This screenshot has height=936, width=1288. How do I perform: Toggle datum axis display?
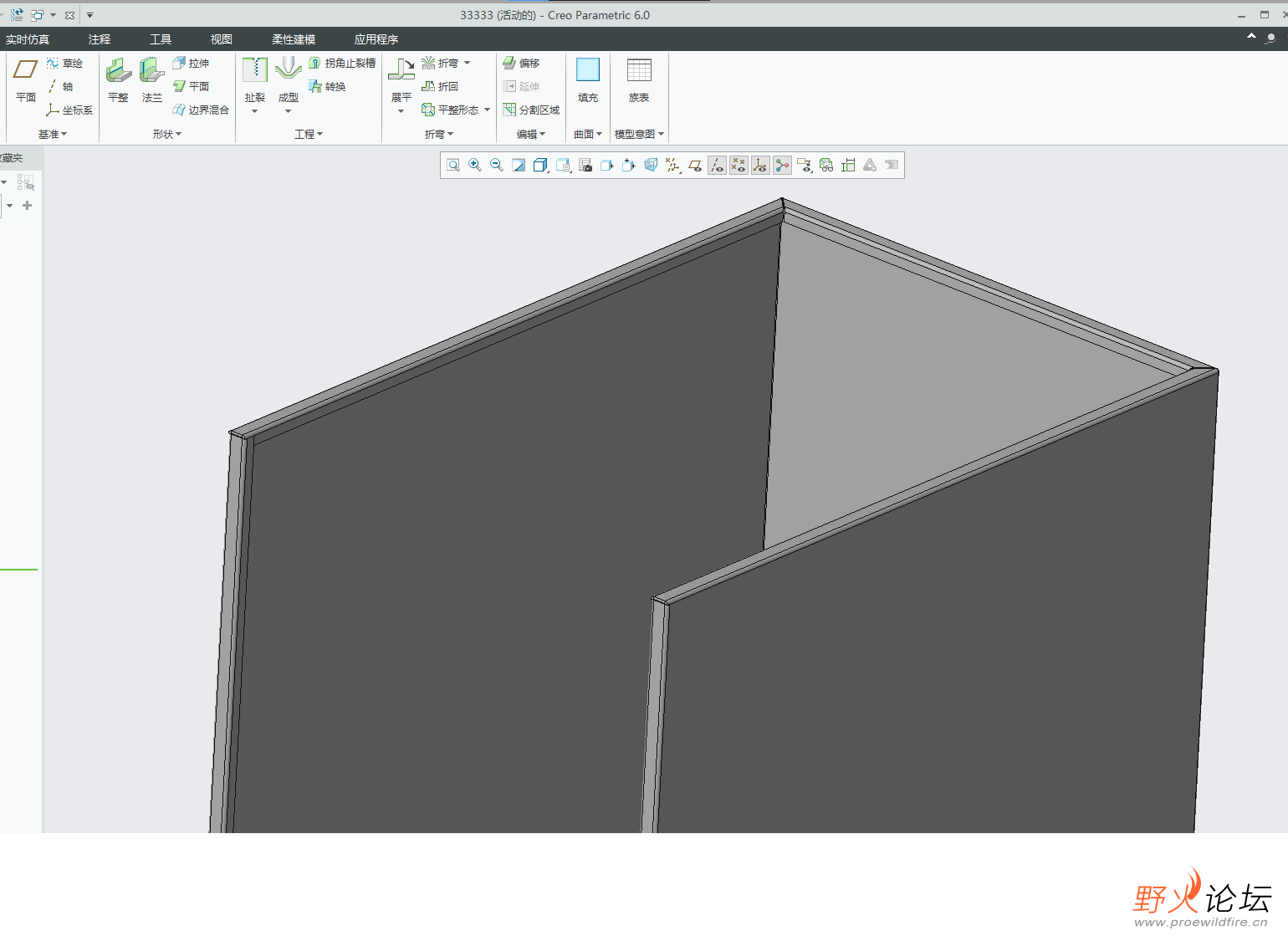click(717, 166)
